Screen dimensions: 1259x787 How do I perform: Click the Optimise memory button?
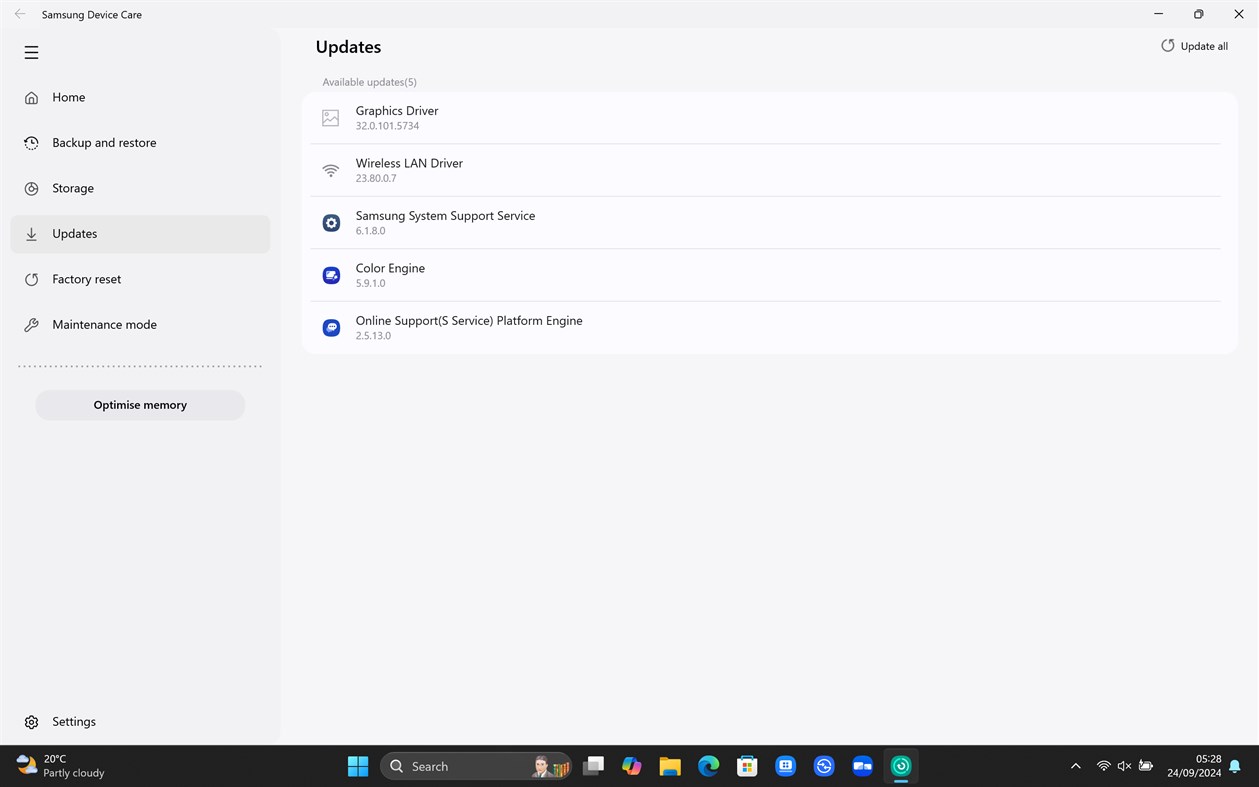point(140,405)
